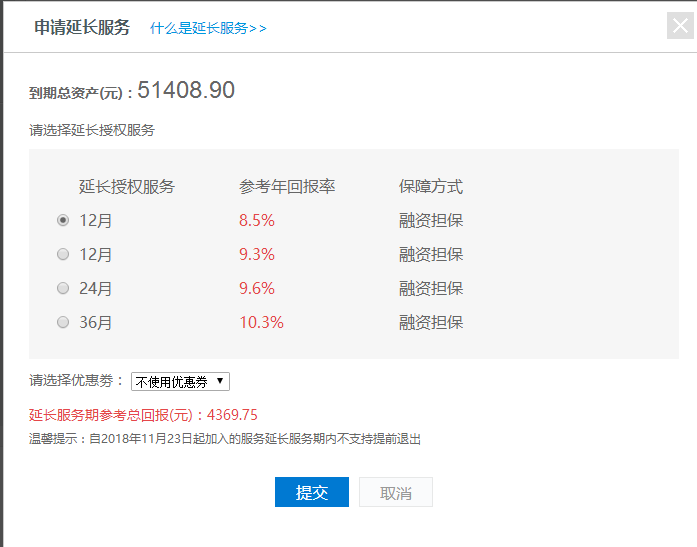Screen dimensions: 697x547
Task: Select the 12月 radio button with 8.5% rate
Action: pos(63,220)
